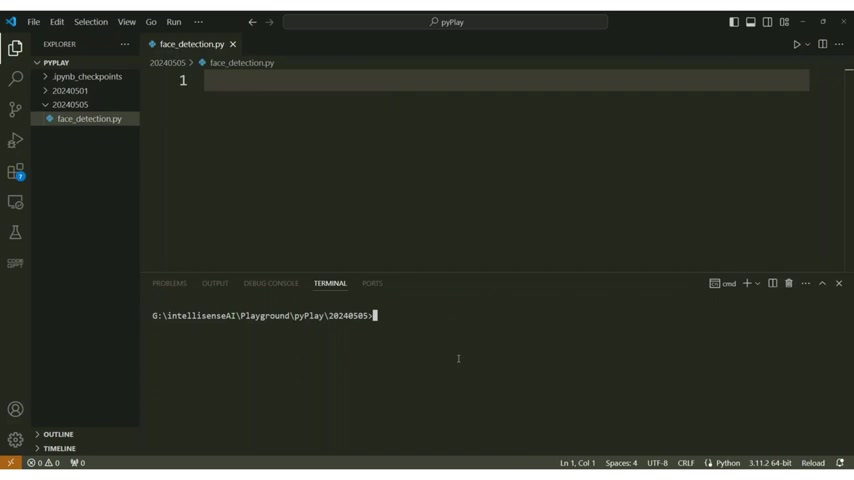The width and height of the screenshot is (854, 480).
Task: Click the Python language mode in status bar
Action: pos(727,463)
